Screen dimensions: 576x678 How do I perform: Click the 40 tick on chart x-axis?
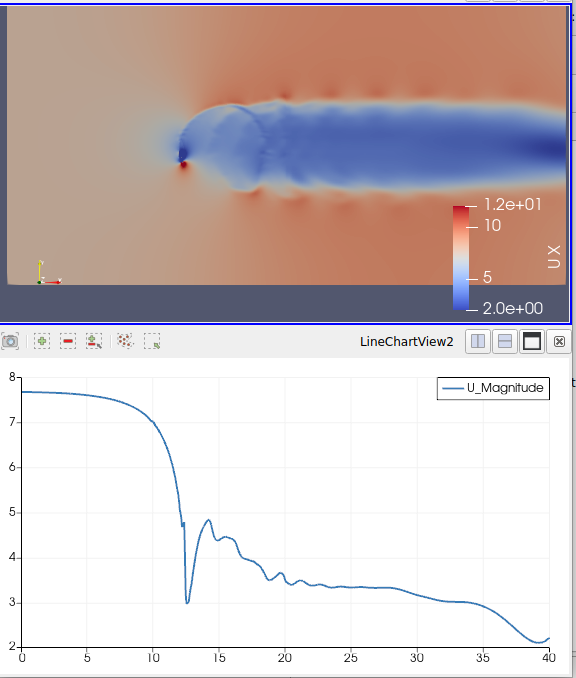(549, 658)
